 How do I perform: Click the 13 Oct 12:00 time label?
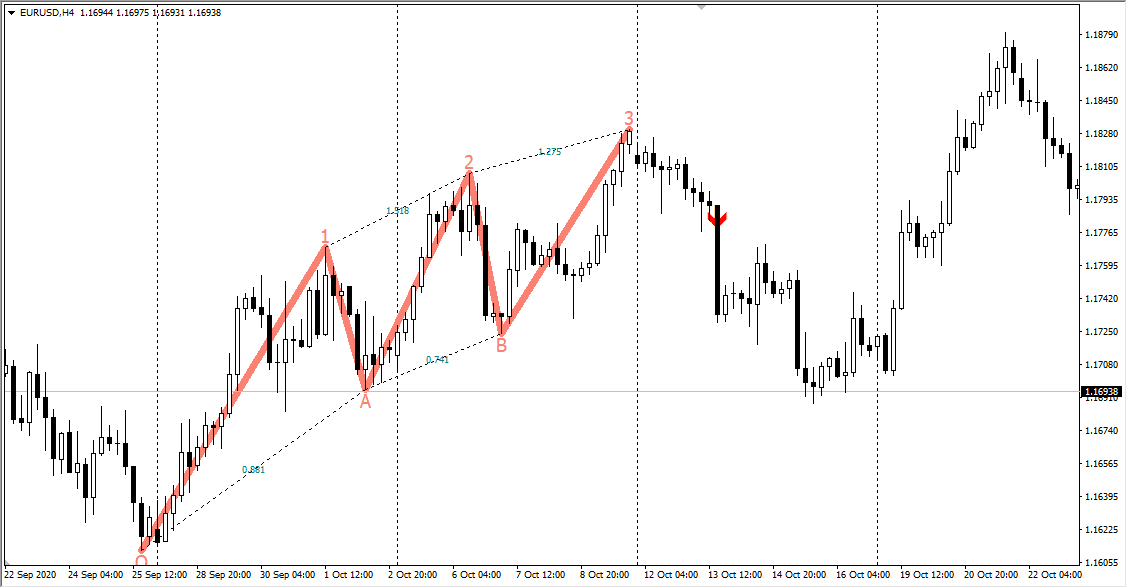tap(735, 575)
